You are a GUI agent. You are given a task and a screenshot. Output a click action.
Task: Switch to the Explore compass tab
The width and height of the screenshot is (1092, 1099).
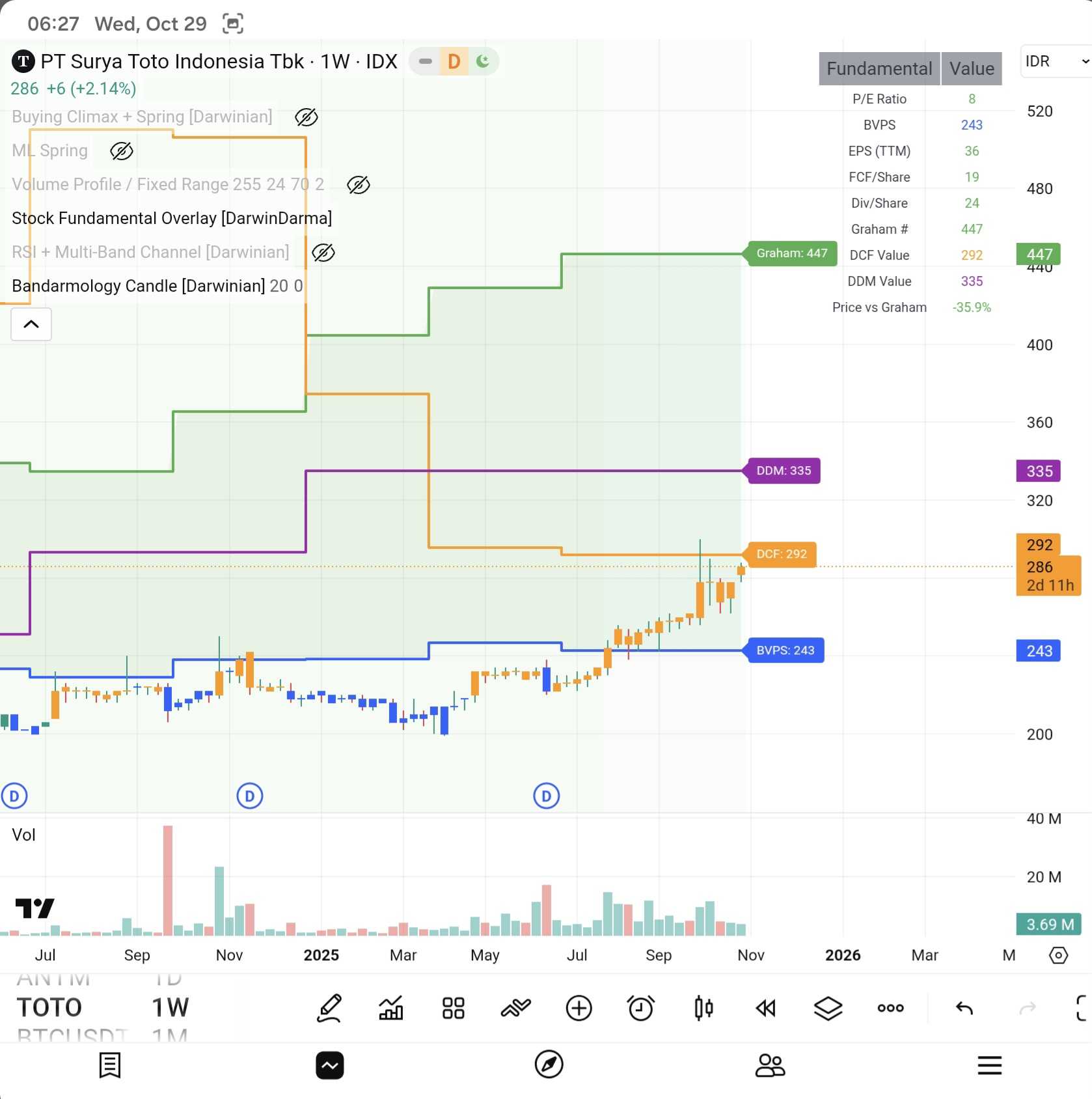pyautogui.click(x=549, y=1065)
